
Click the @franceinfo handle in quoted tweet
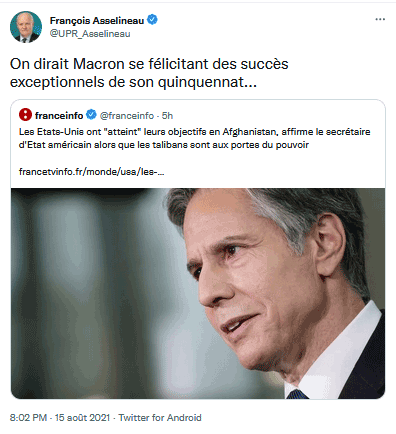(127, 116)
